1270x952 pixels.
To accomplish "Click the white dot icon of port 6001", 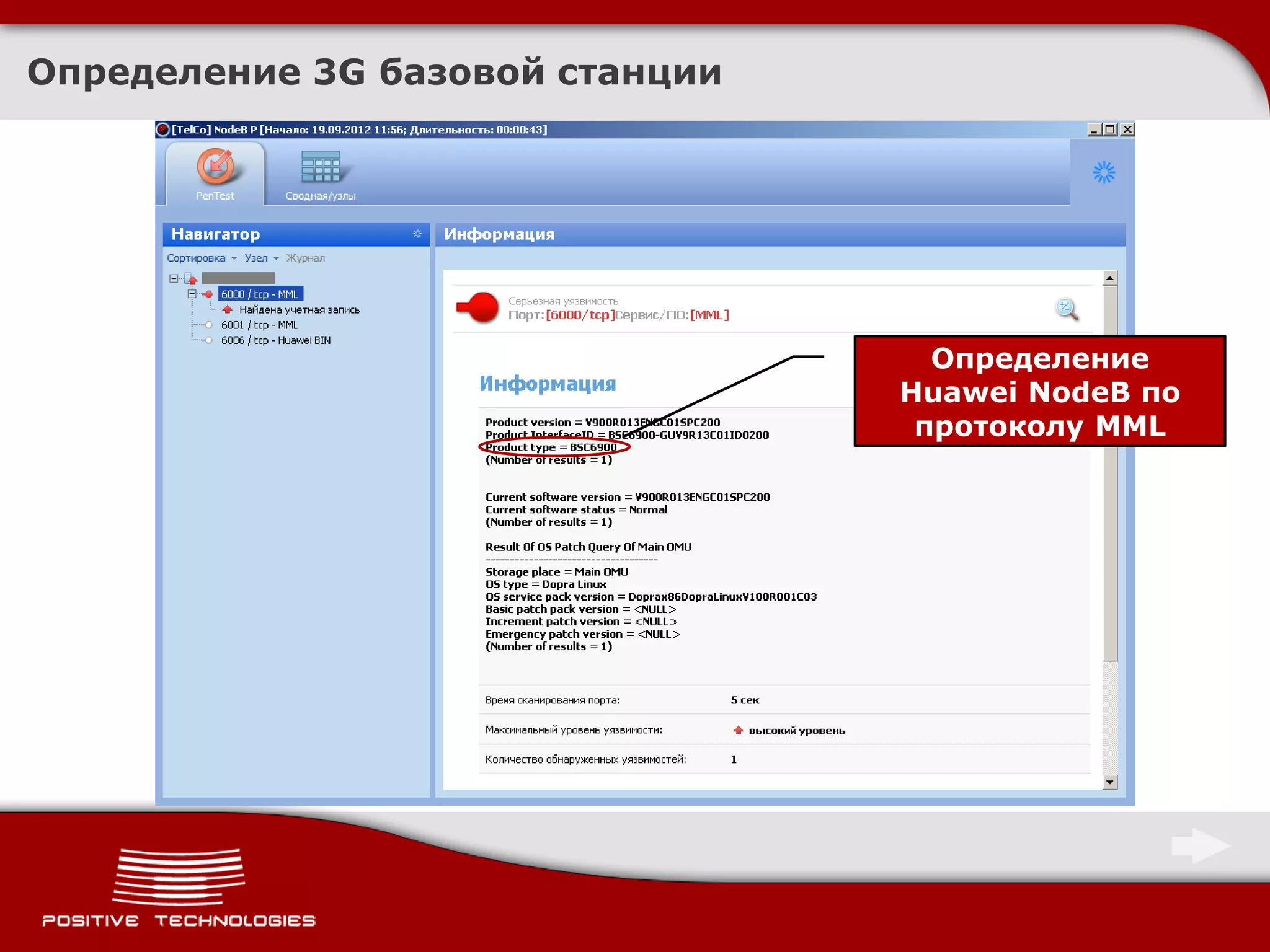I will click(209, 325).
